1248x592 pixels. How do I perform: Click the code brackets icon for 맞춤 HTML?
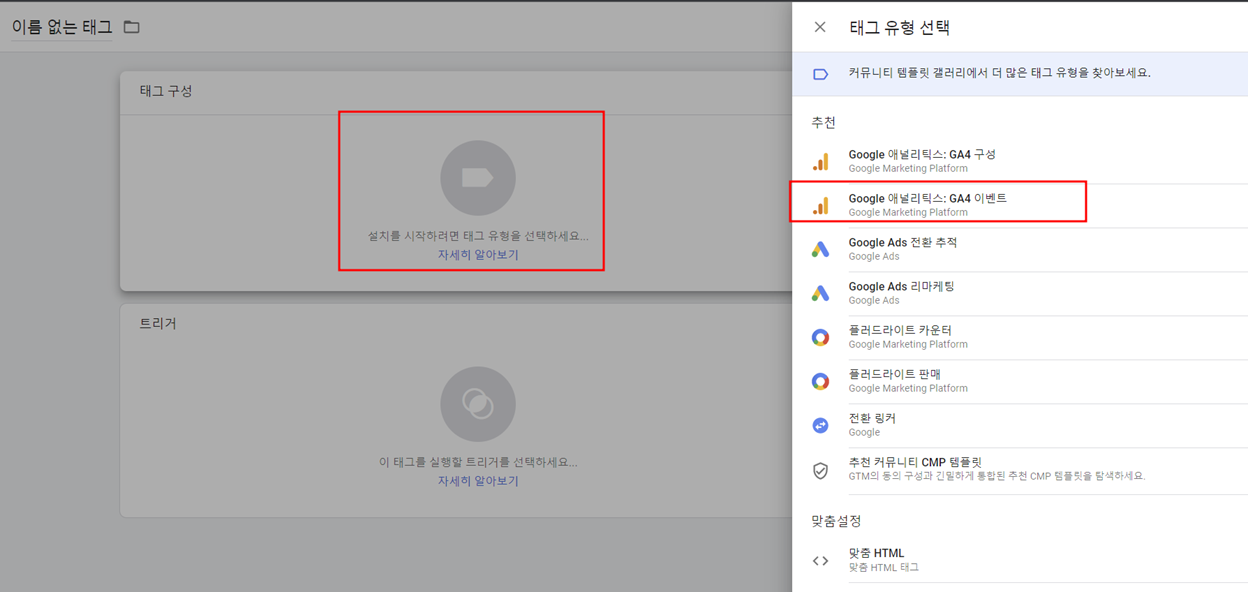click(x=820, y=561)
